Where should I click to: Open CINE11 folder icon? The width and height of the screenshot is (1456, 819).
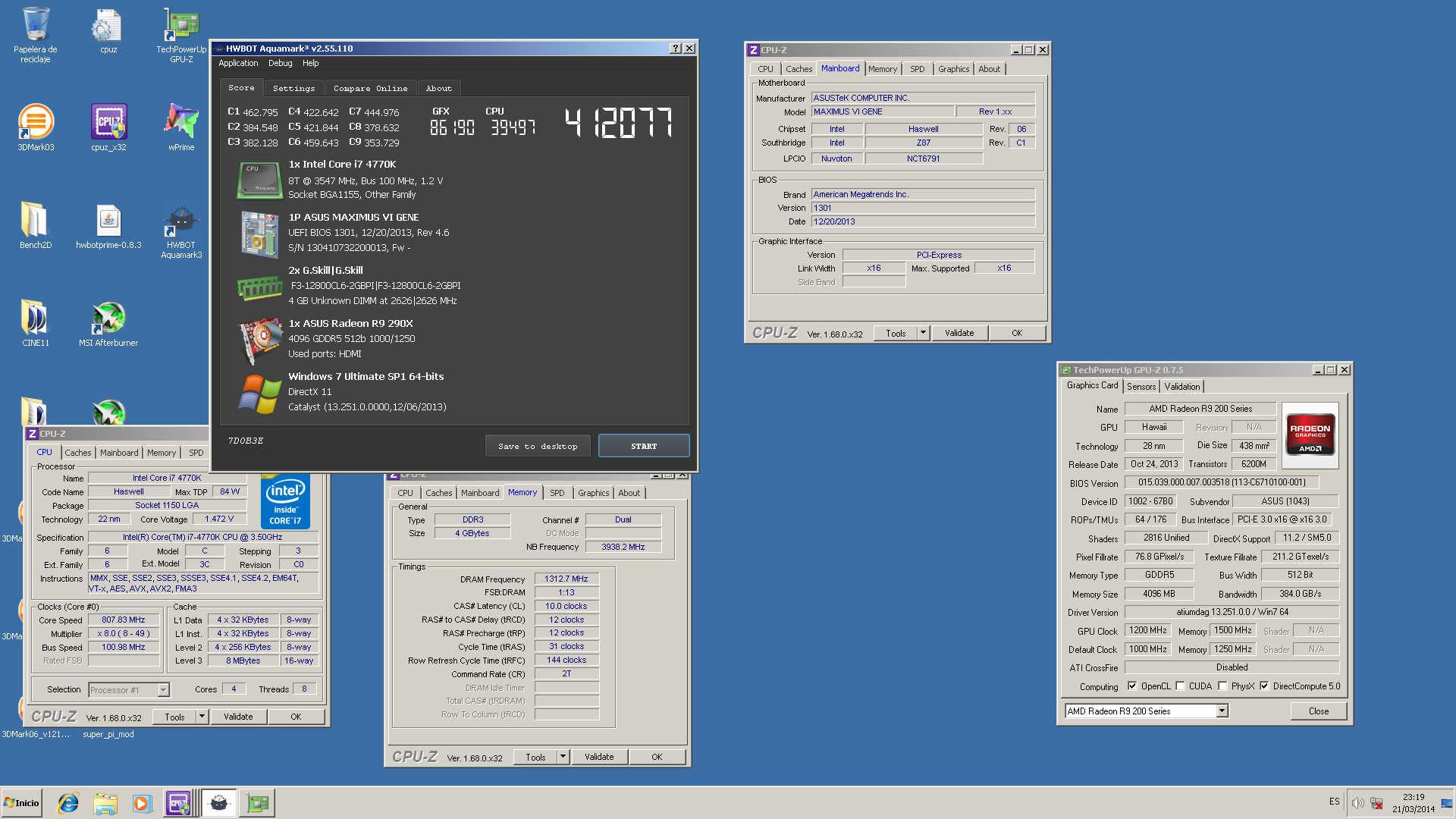tap(36, 322)
